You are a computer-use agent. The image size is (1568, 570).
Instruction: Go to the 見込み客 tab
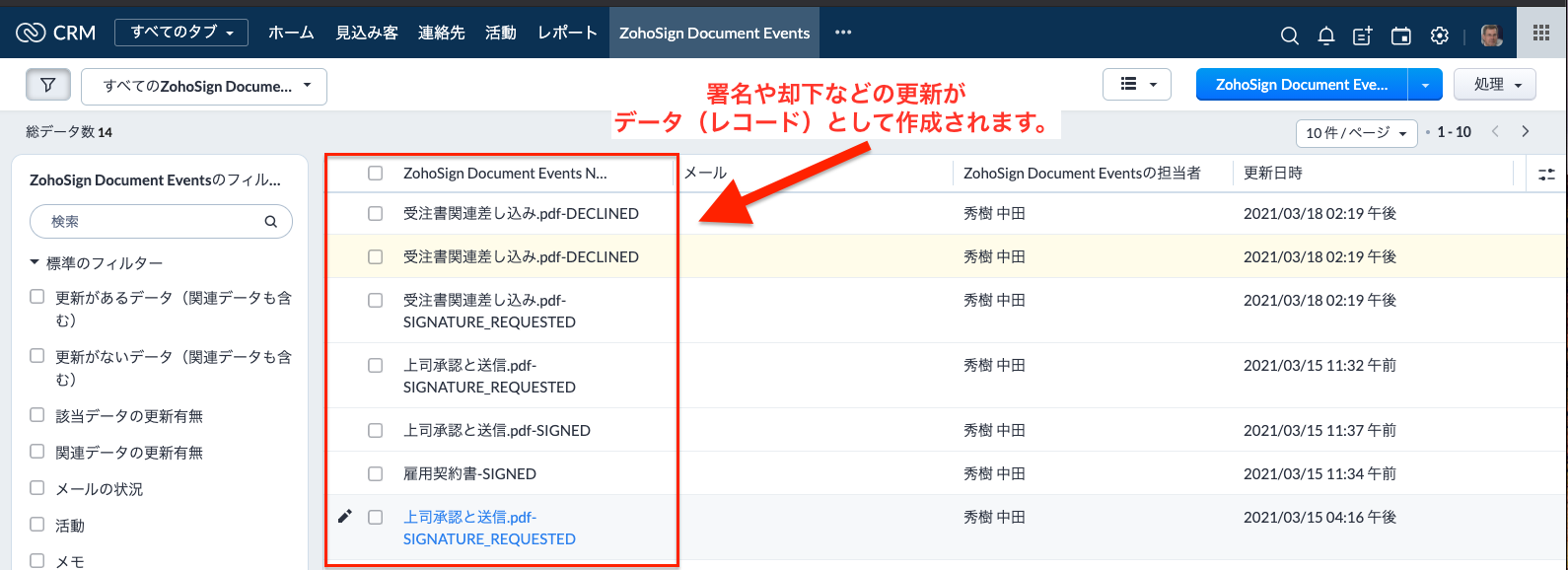coord(367,33)
